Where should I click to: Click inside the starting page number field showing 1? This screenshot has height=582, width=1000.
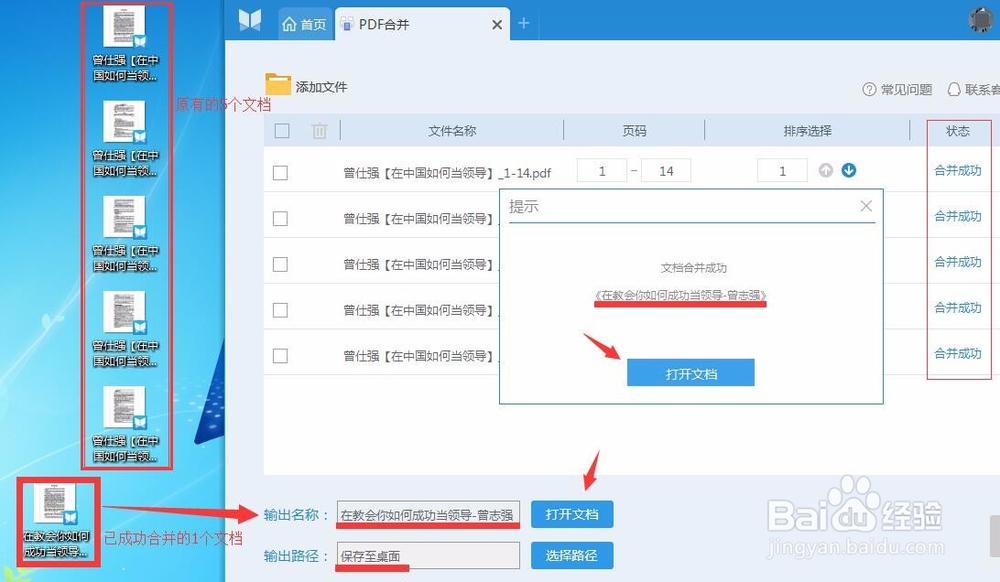(x=601, y=170)
